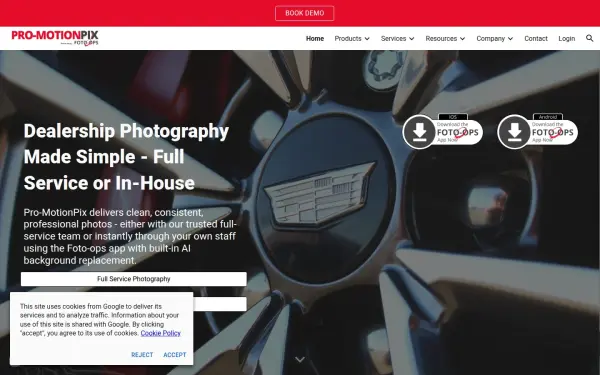
Task: Open the Company menu
Action: (491, 39)
